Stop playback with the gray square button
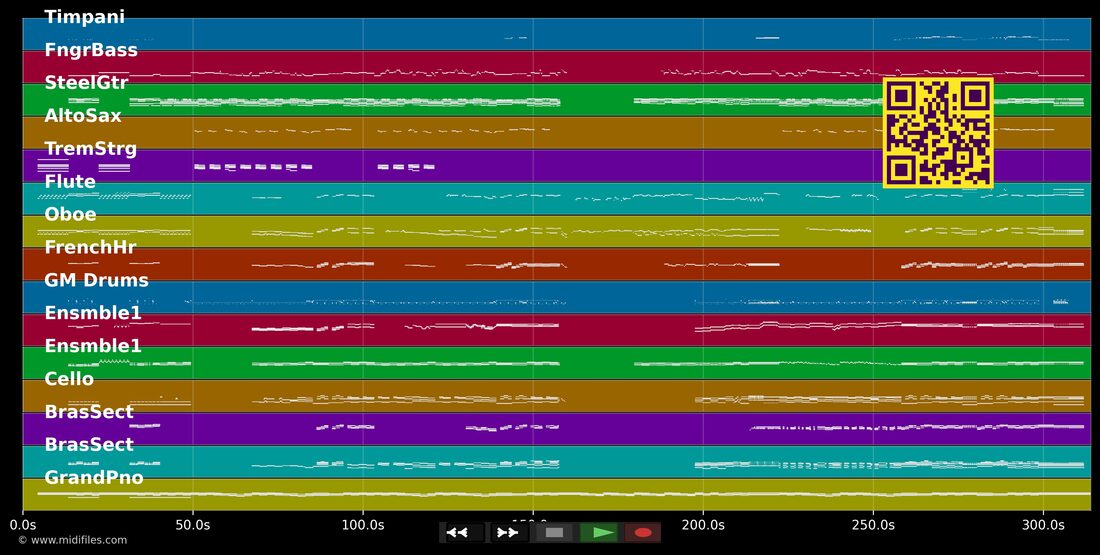The width and height of the screenshot is (1100, 555). (x=554, y=533)
